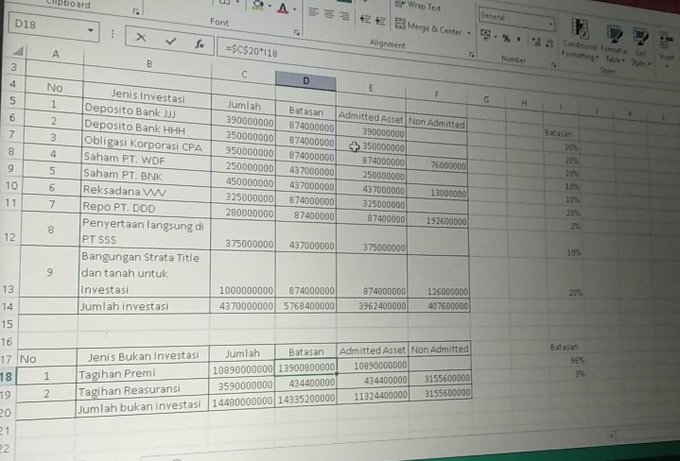Select row 18 header

(6, 376)
